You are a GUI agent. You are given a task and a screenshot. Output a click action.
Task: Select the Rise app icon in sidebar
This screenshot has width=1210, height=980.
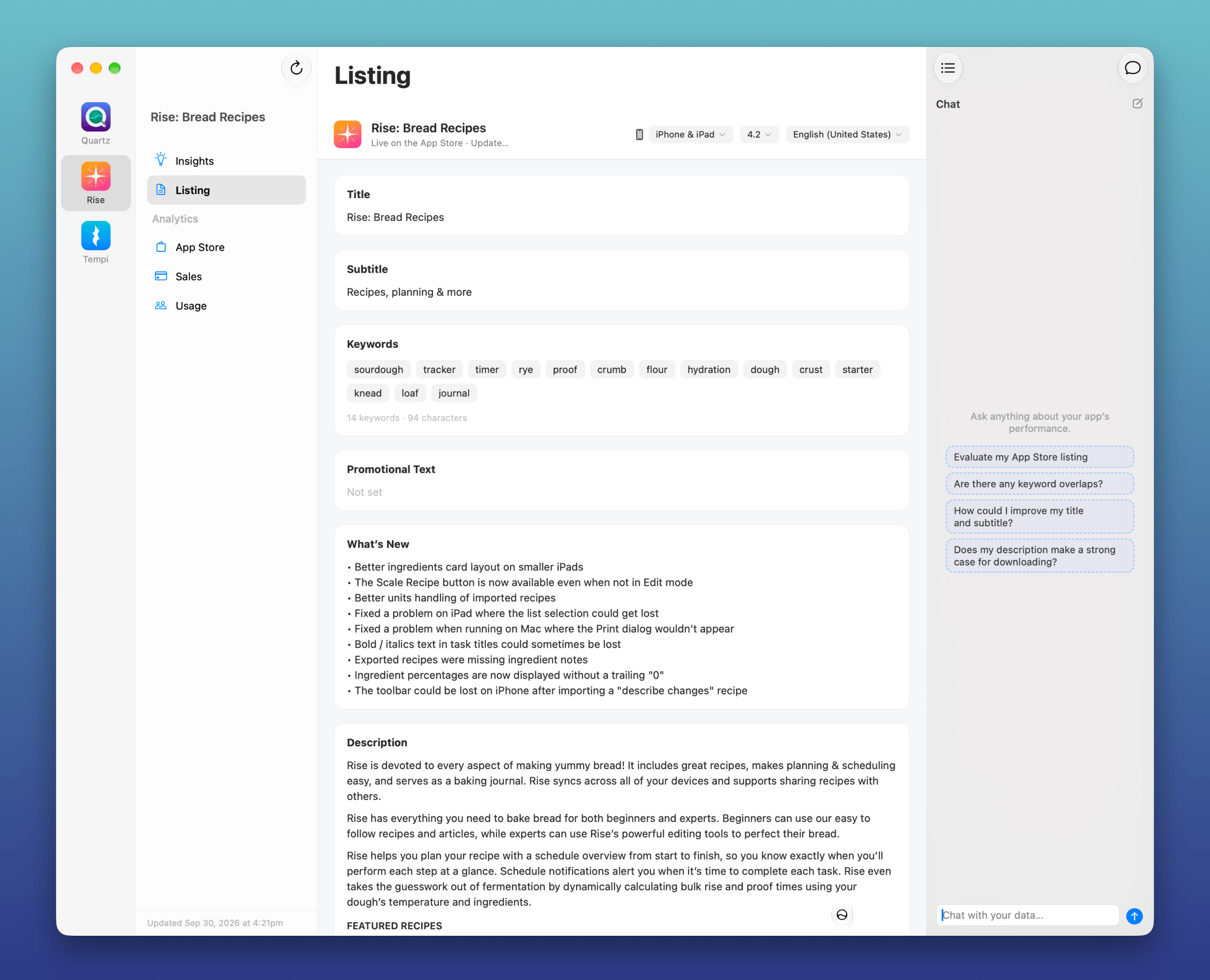click(95, 176)
